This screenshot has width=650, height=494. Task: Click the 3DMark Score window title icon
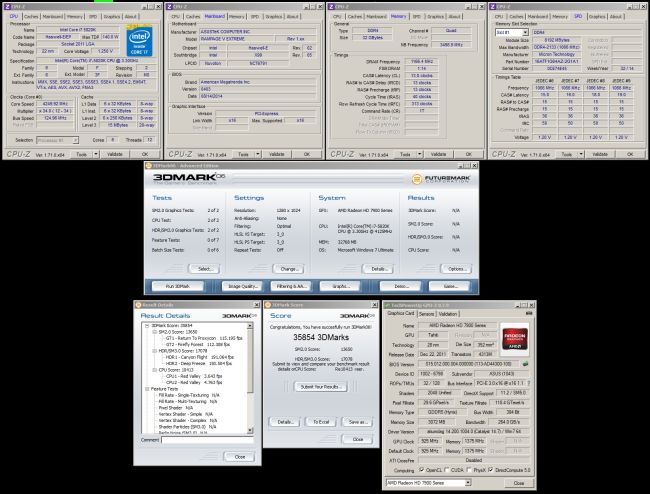point(268,305)
